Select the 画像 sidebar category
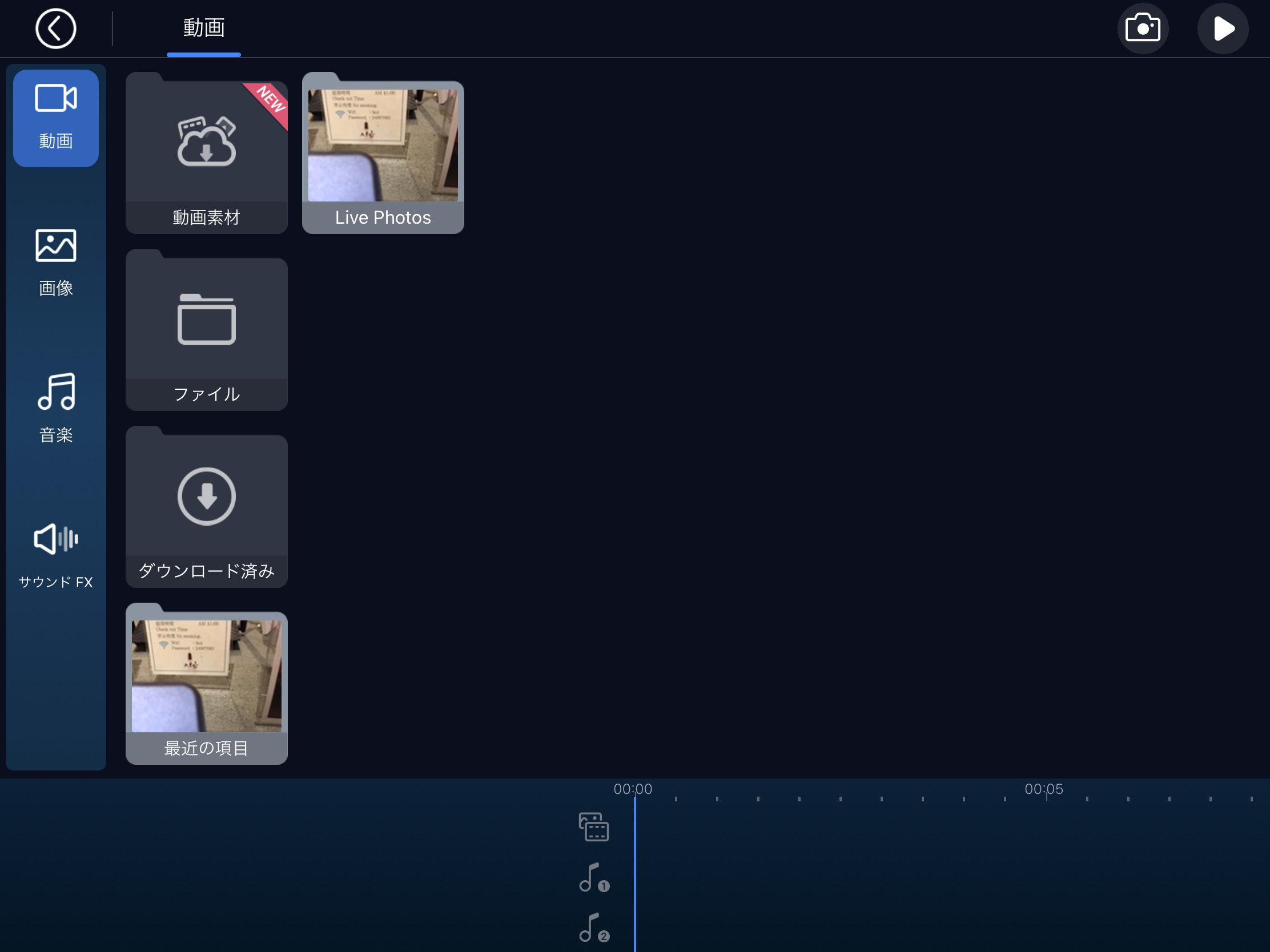The width and height of the screenshot is (1270, 952). (56, 262)
